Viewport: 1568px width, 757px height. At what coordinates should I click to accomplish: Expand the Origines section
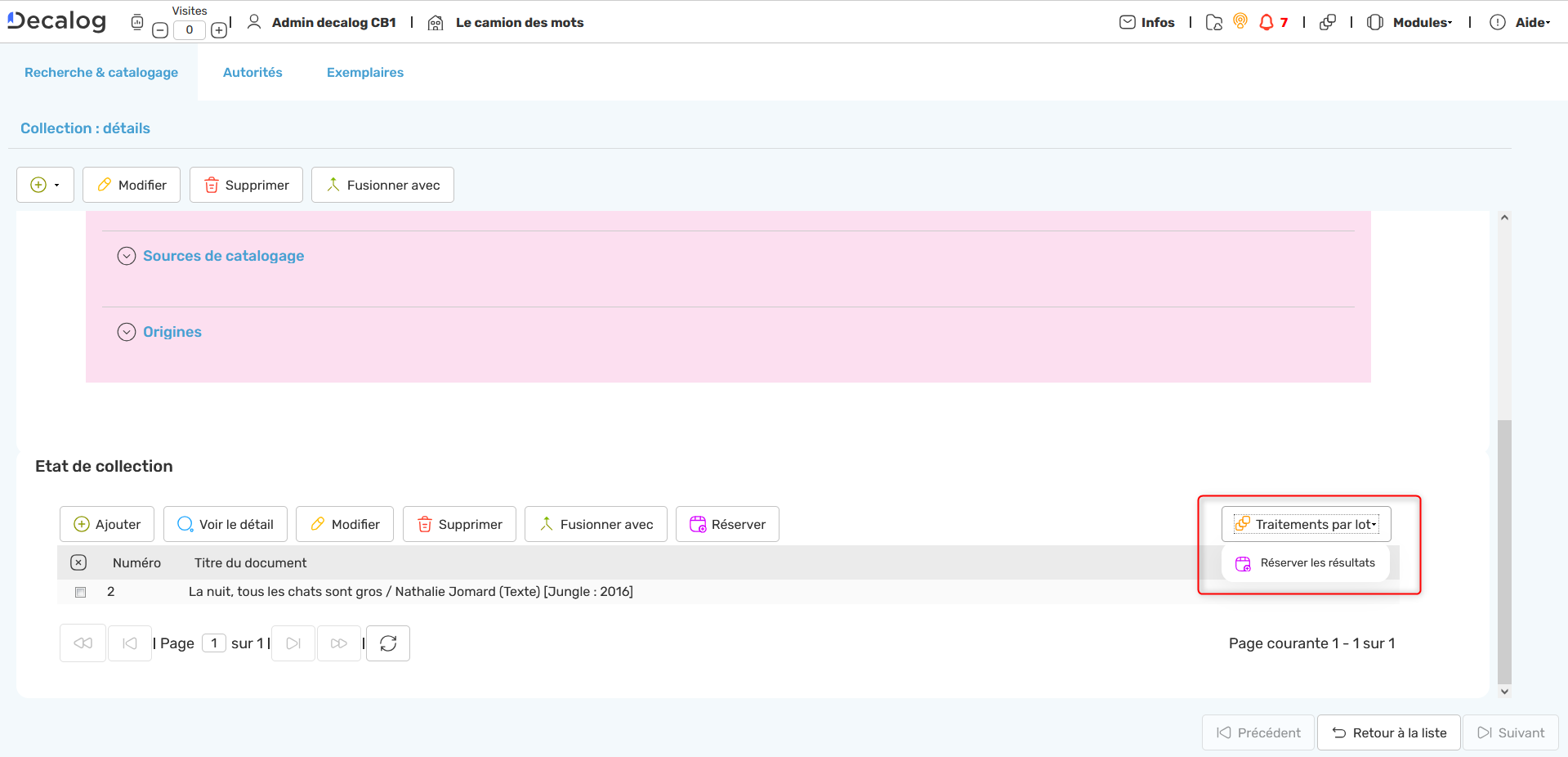(x=127, y=332)
